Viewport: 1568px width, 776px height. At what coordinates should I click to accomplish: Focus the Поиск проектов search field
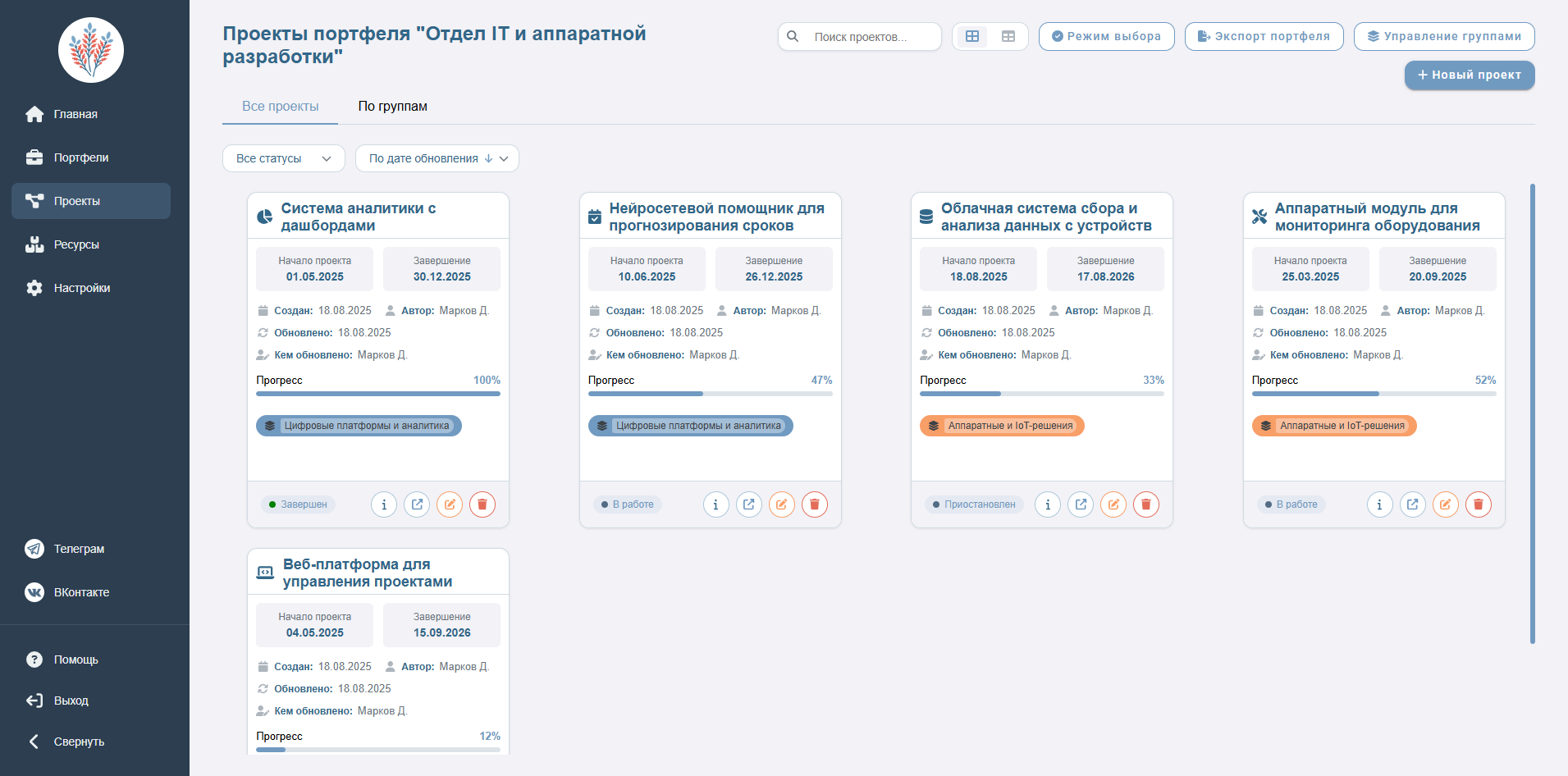pos(870,37)
